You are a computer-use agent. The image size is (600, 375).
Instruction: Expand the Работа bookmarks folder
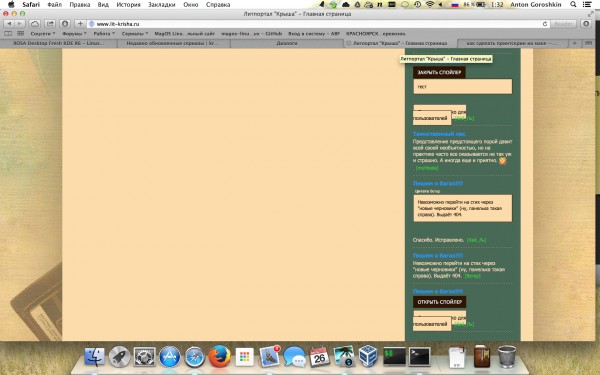tap(104, 34)
